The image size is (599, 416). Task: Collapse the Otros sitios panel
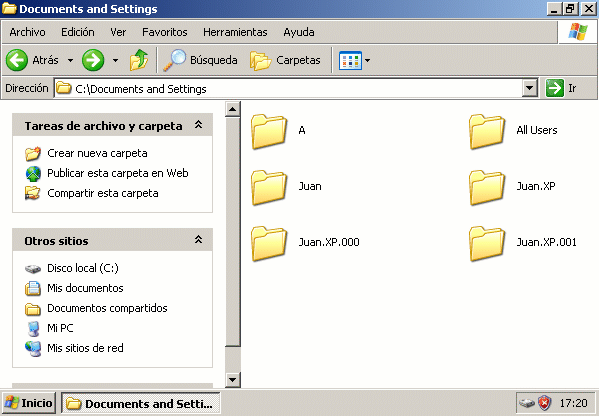199,240
